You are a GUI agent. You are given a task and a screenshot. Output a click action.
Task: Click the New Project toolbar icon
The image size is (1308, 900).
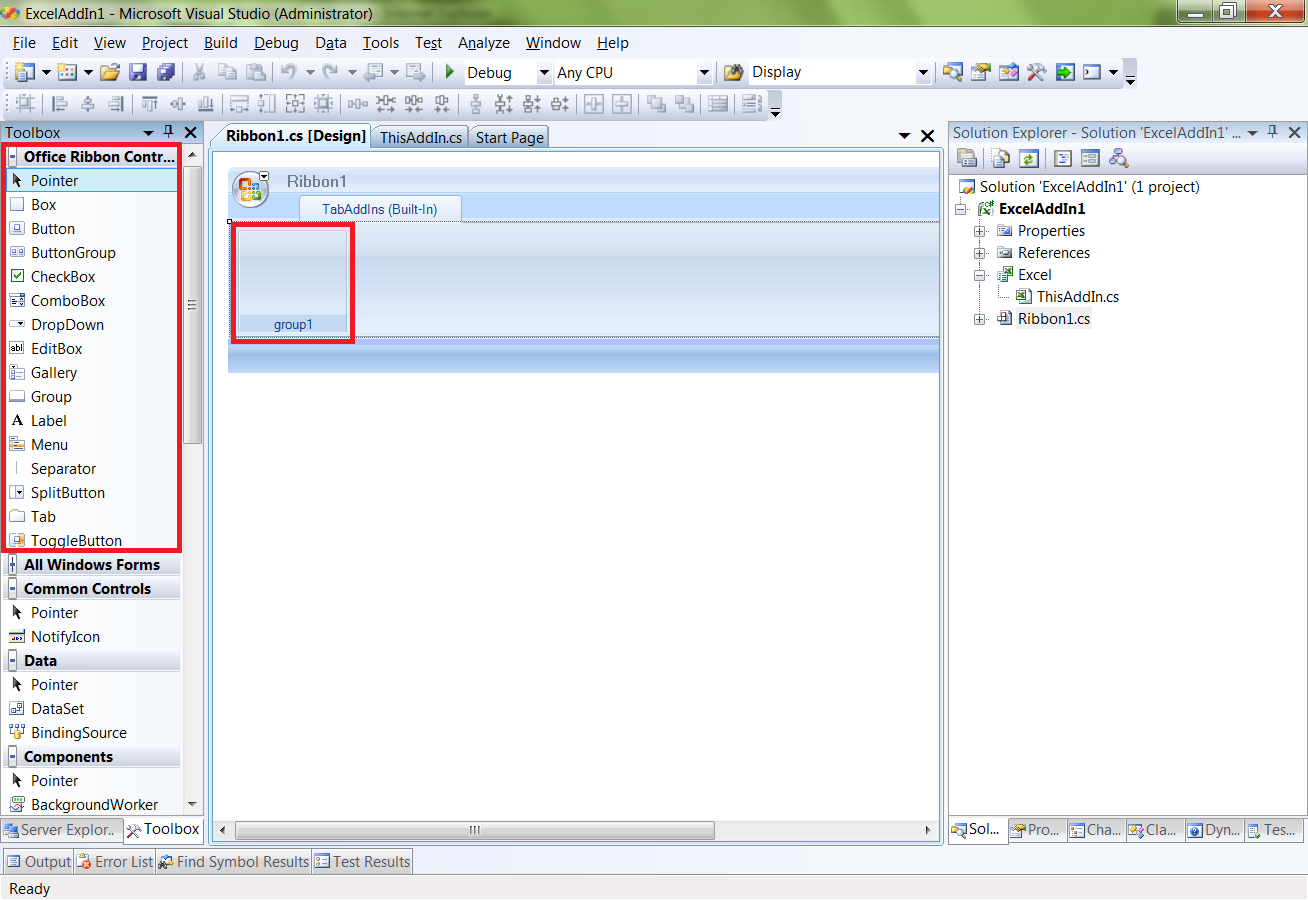tap(24, 72)
